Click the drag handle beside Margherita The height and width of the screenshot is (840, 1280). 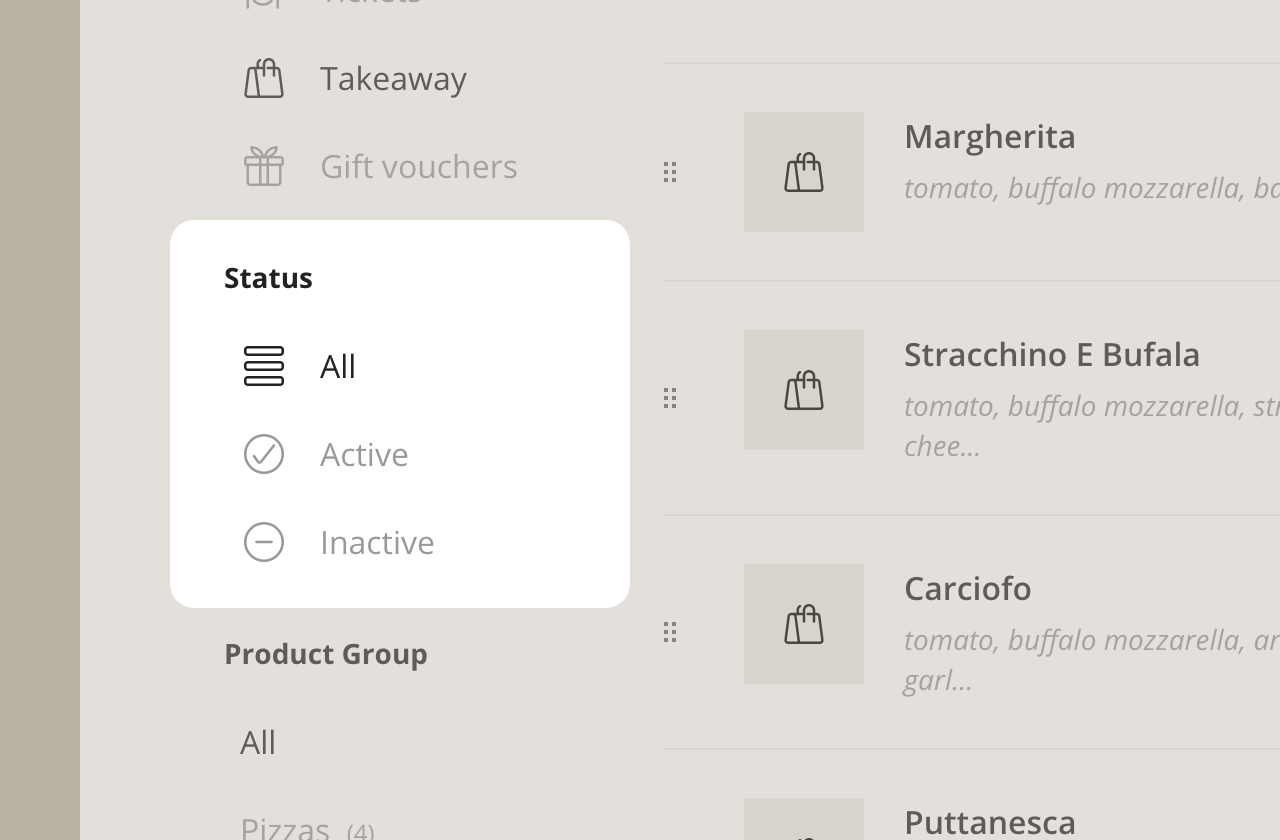(x=670, y=172)
